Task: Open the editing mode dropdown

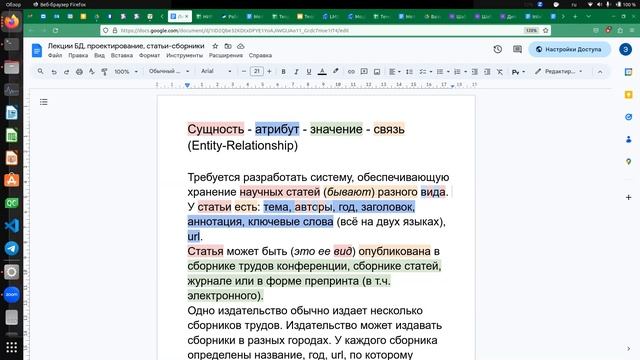Action: coord(558,71)
